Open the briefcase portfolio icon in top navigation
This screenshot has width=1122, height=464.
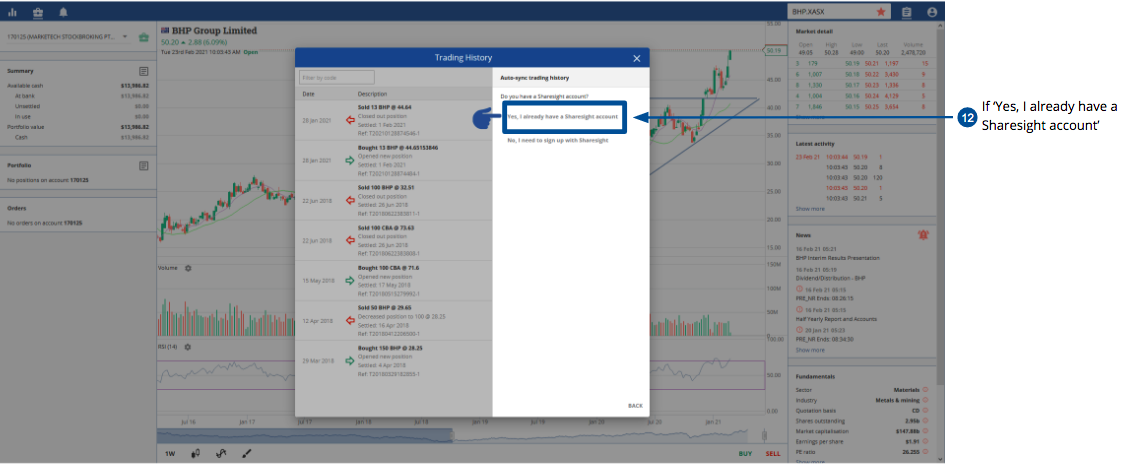point(37,12)
